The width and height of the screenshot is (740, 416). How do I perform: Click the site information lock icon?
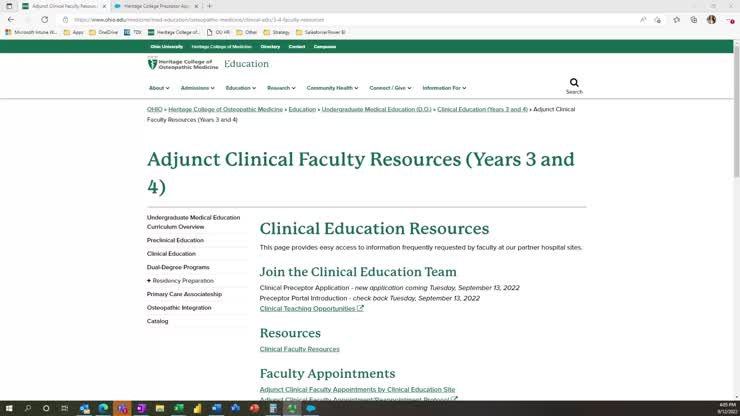pyautogui.click(x=66, y=20)
